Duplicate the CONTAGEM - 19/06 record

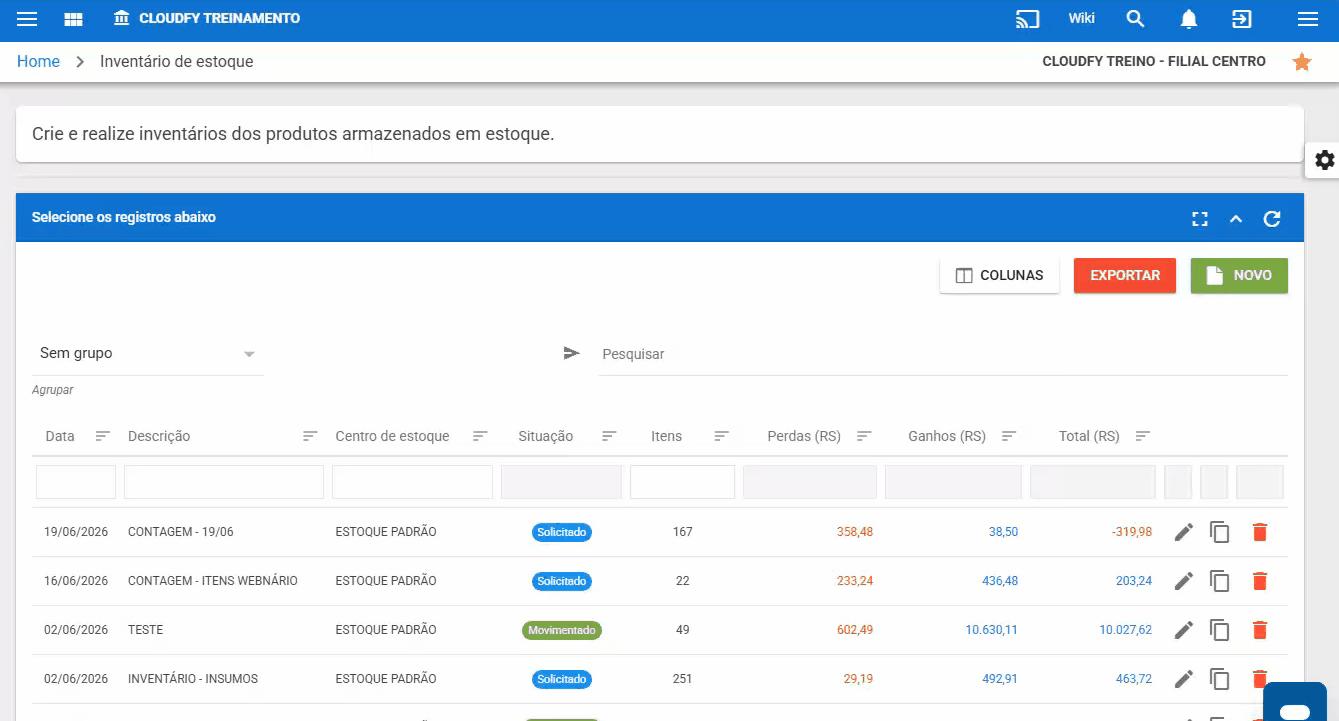click(1220, 532)
